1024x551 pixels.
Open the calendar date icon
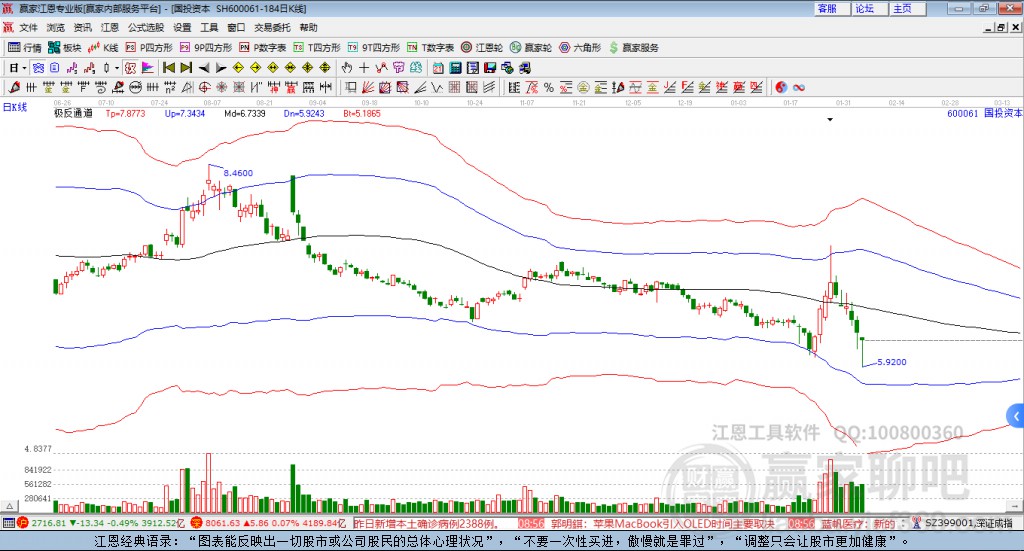(x=438, y=67)
